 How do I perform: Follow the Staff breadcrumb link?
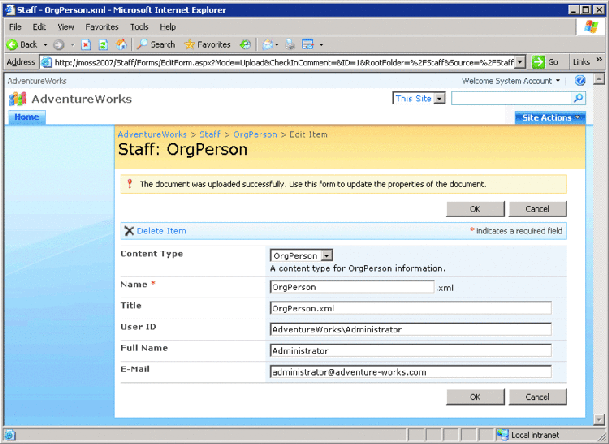[210, 134]
